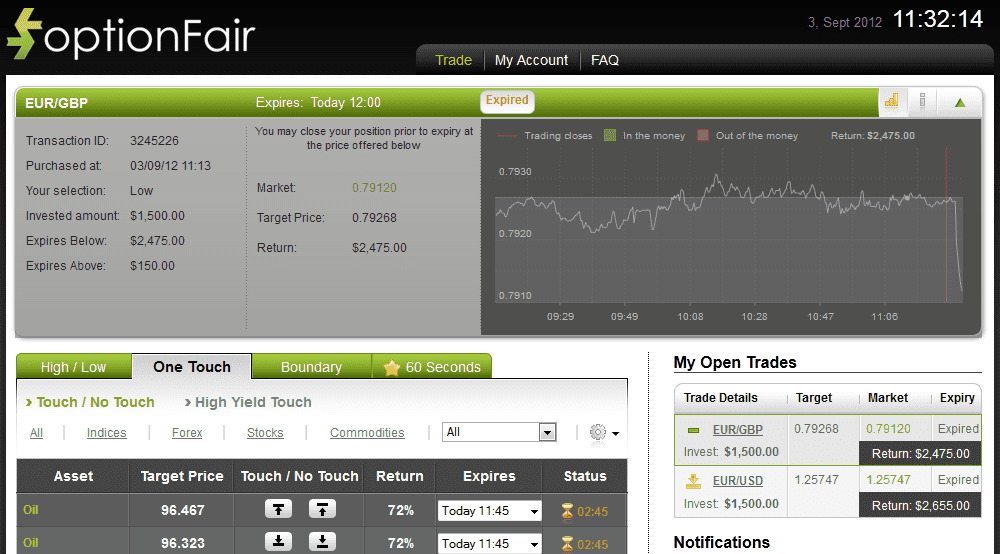Click the first No Touch button for Oil 96.323
Viewport: 1000px width, 554px height.
tap(278, 542)
